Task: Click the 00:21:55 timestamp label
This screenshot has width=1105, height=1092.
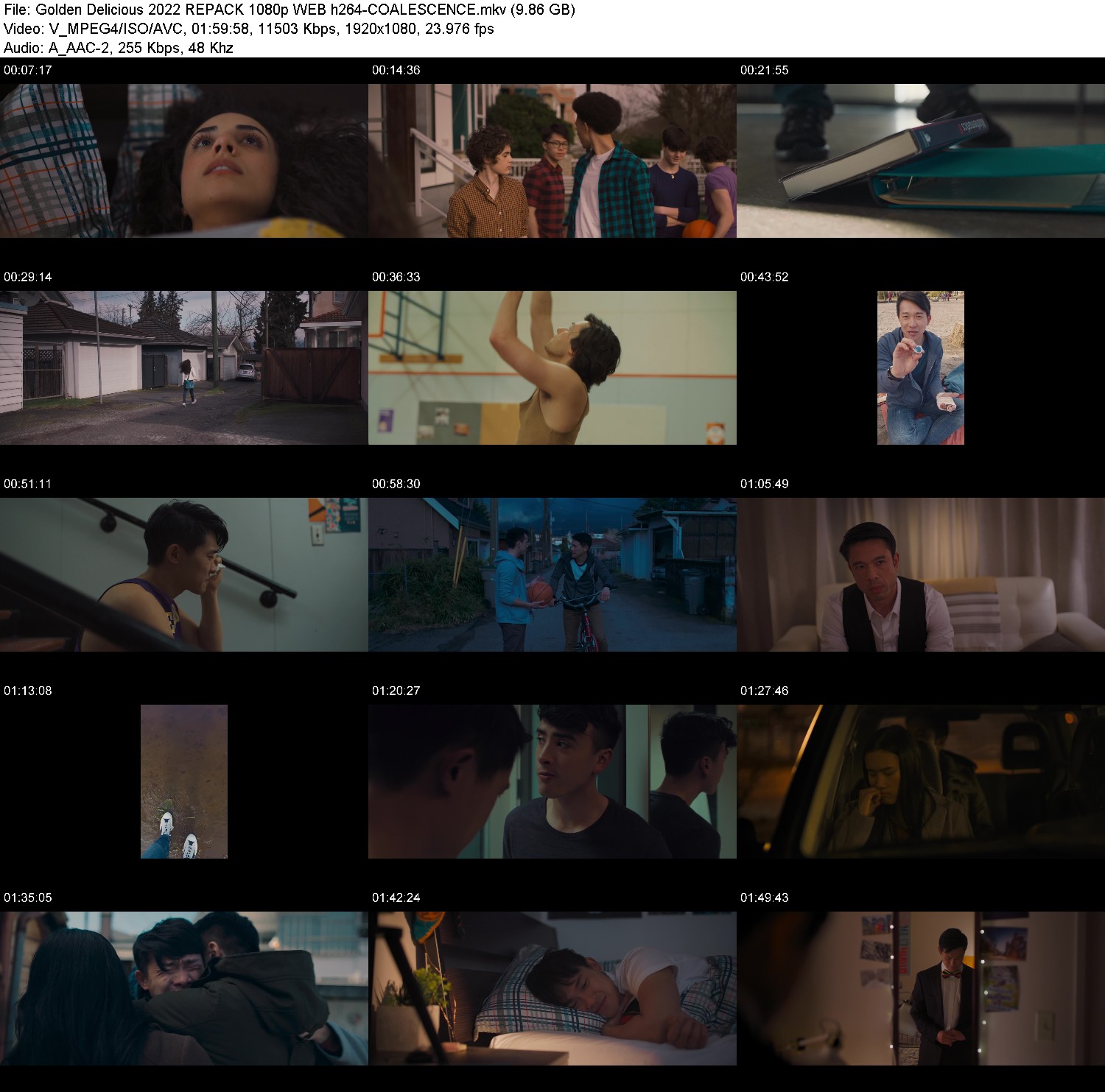Action: tap(765, 70)
